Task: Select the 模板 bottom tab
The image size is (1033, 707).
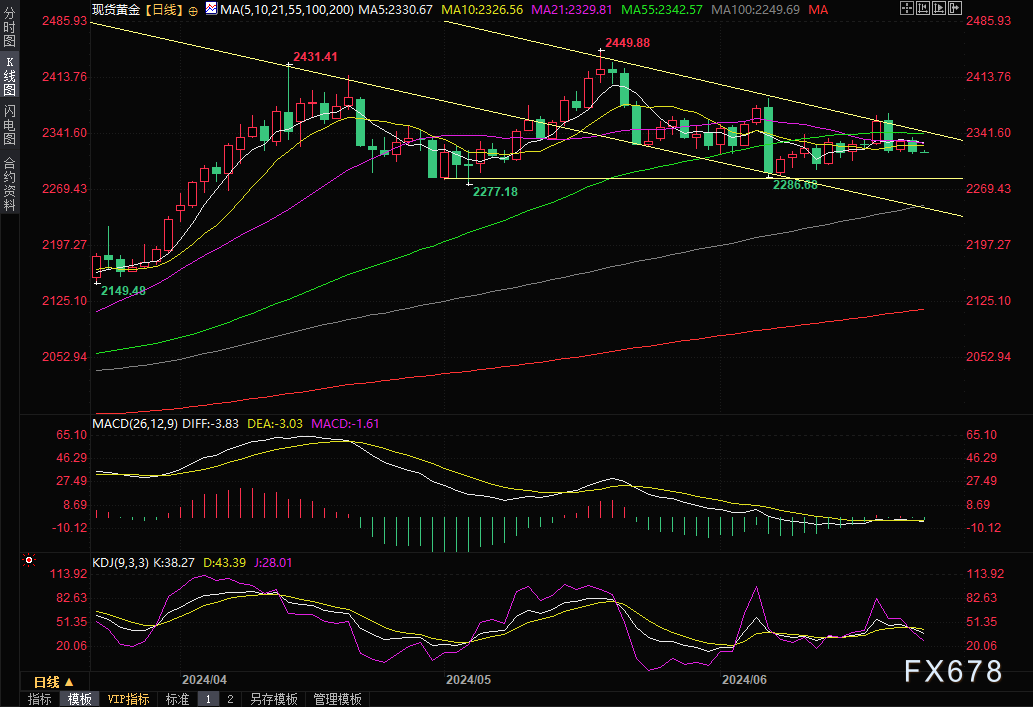Action: click(79, 699)
